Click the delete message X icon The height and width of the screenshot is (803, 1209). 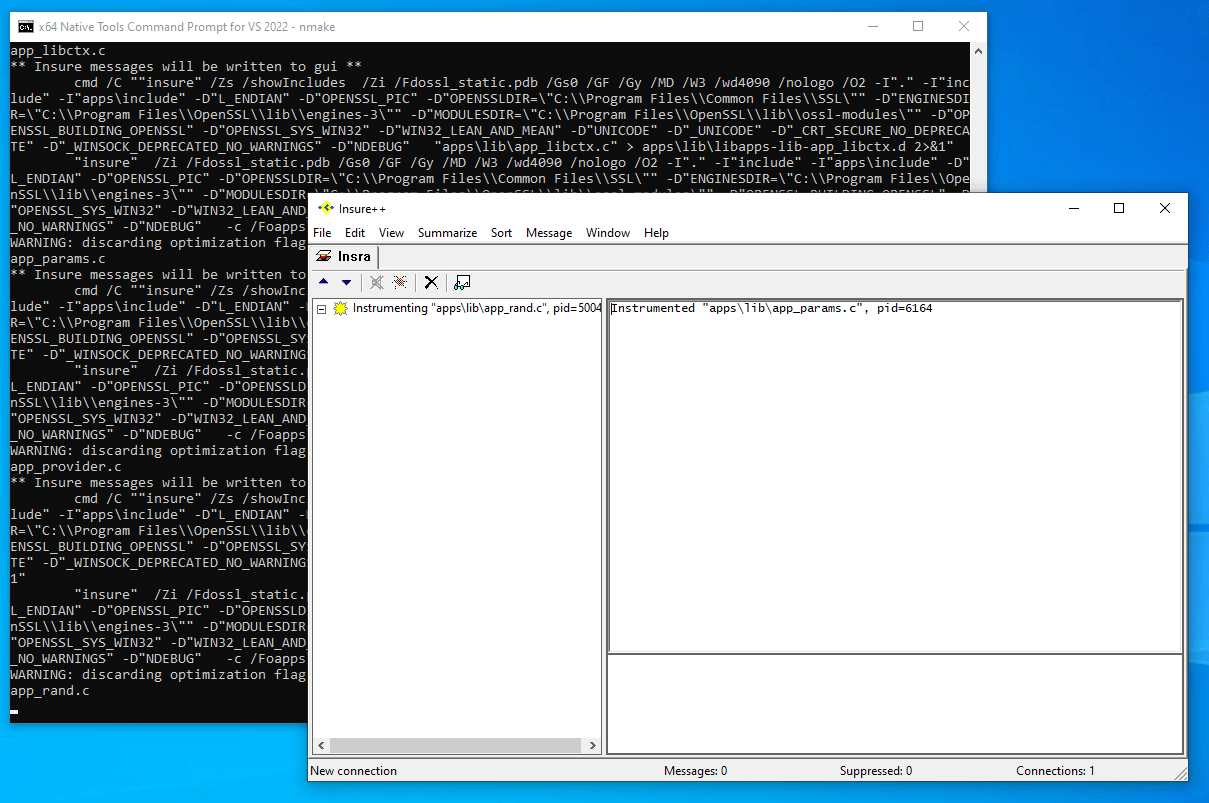[x=431, y=282]
